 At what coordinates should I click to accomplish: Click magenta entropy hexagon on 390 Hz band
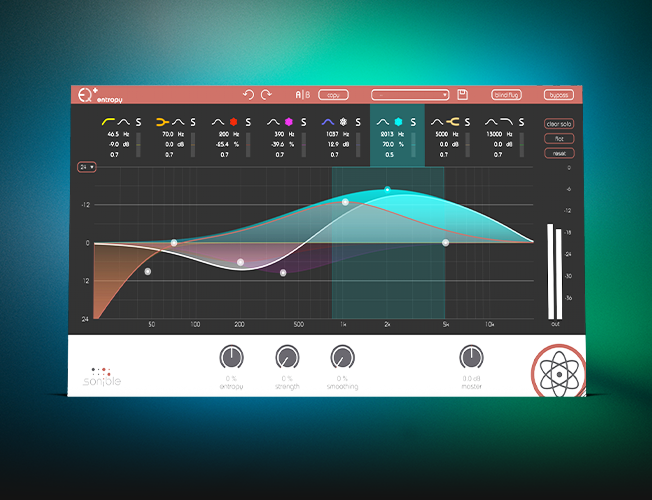click(289, 122)
